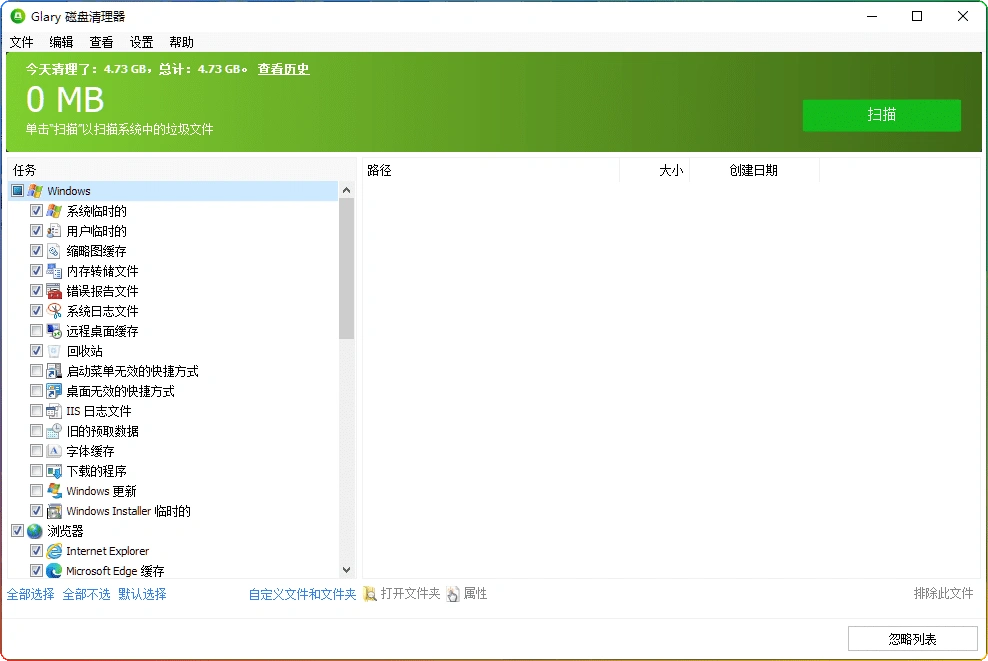
Task: Open the 设置 menu
Action: pyautogui.click(x=141, y=42)
